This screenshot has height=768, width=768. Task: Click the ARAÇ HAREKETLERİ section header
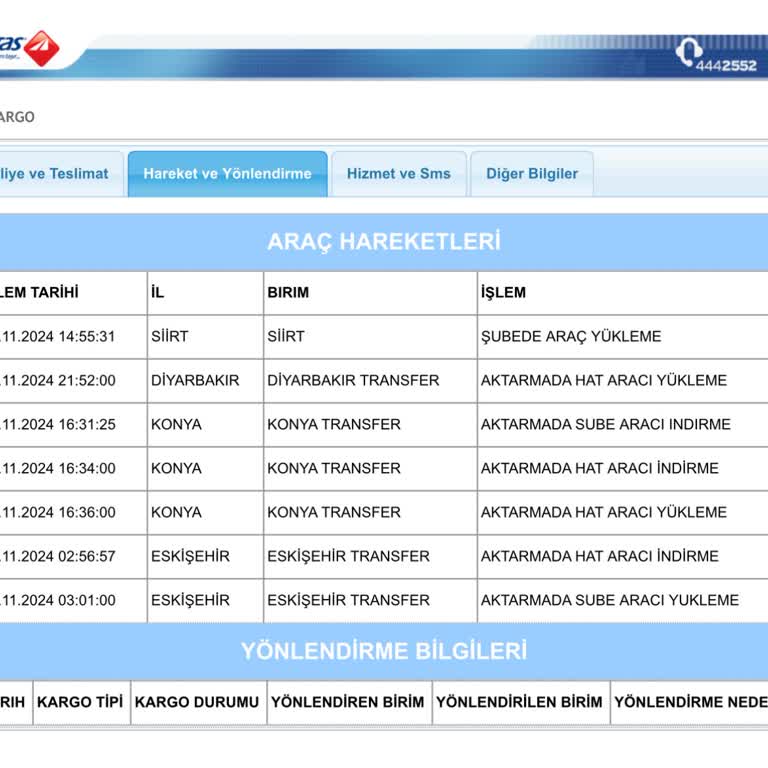click(384, 241)
